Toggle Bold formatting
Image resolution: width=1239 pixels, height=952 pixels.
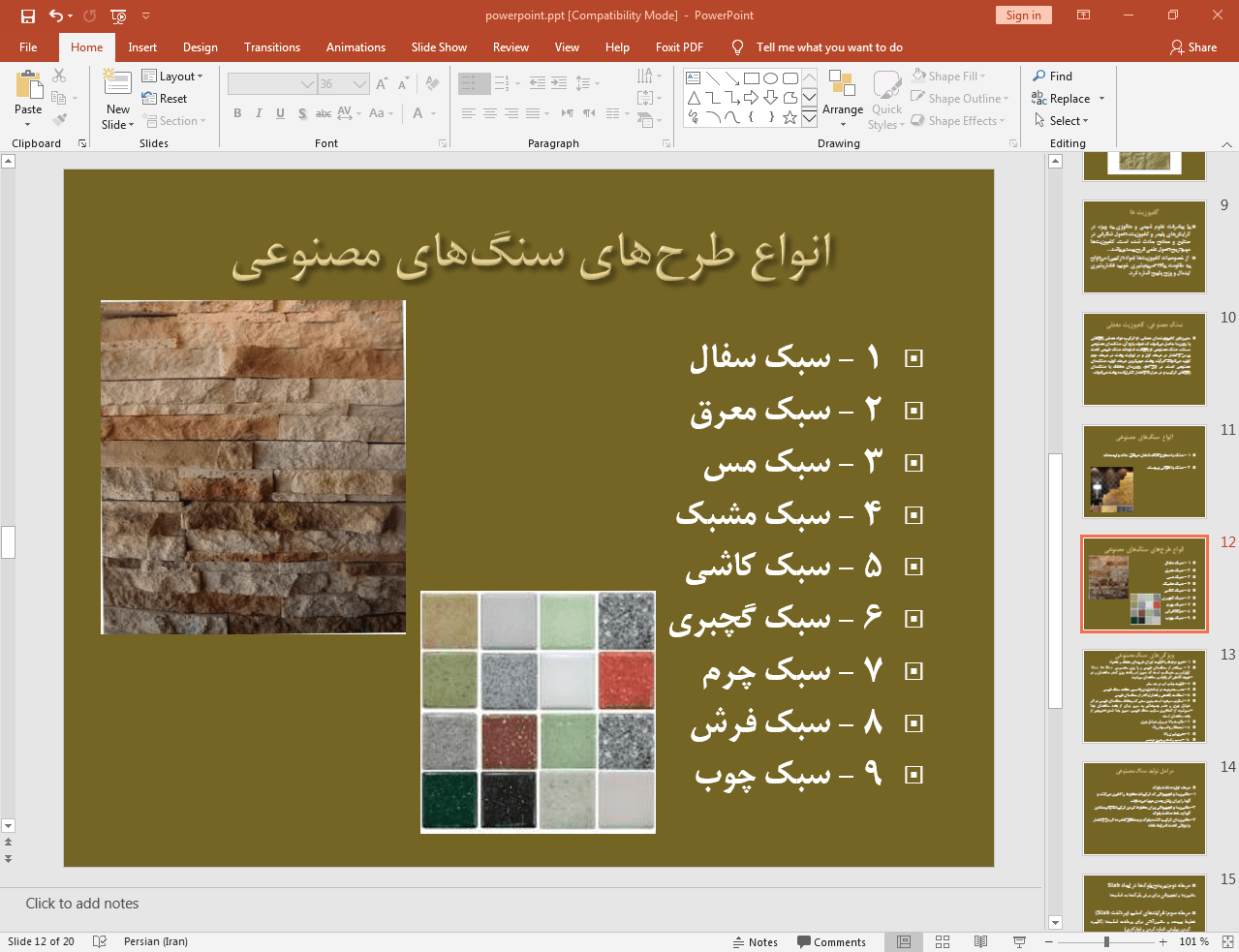tap(237, 113)
